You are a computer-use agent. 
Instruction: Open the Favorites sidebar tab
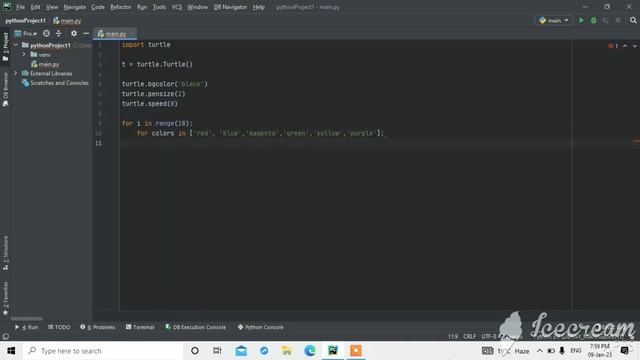(x=5, y=298)
